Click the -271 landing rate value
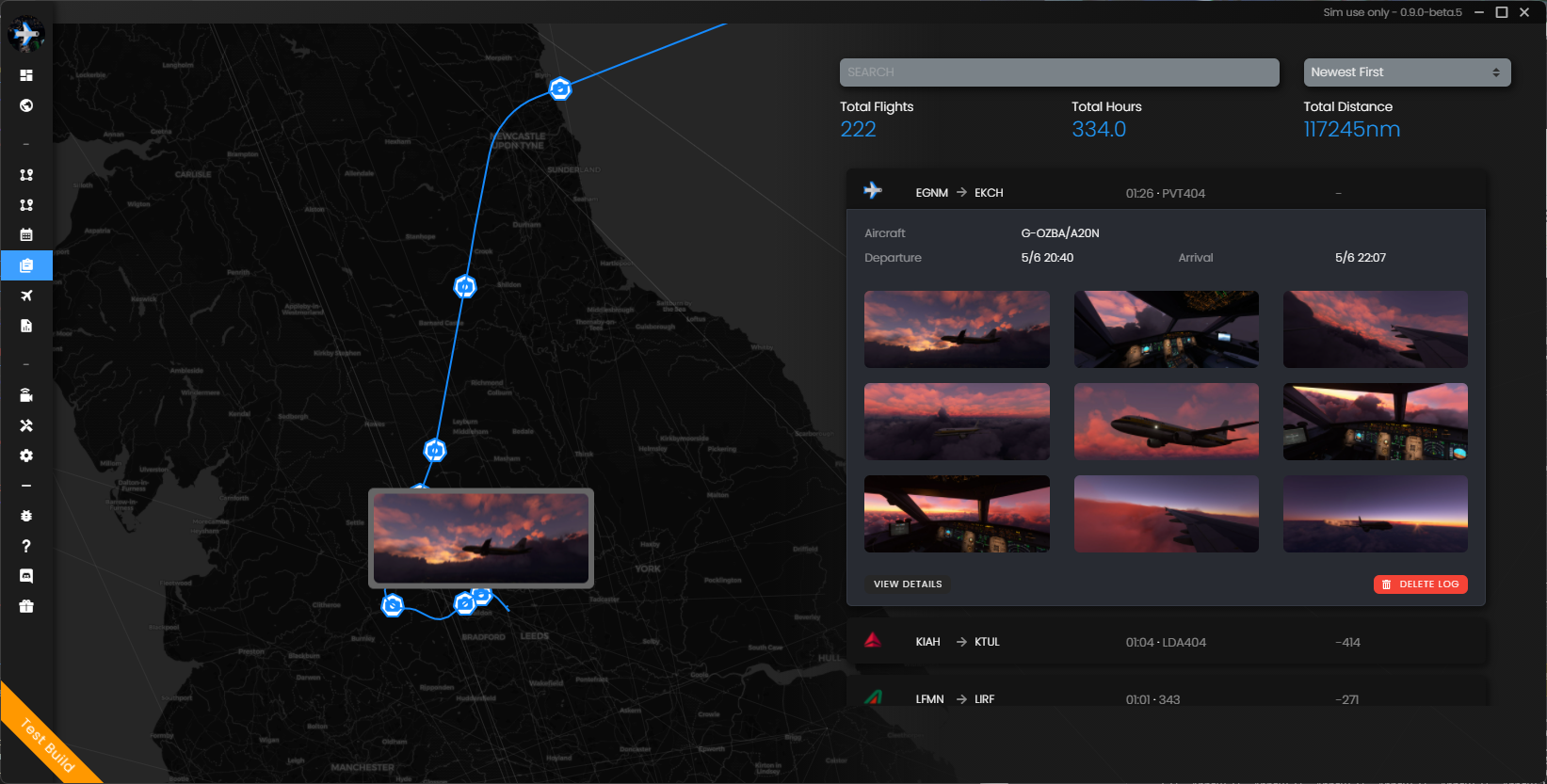 1346,699
